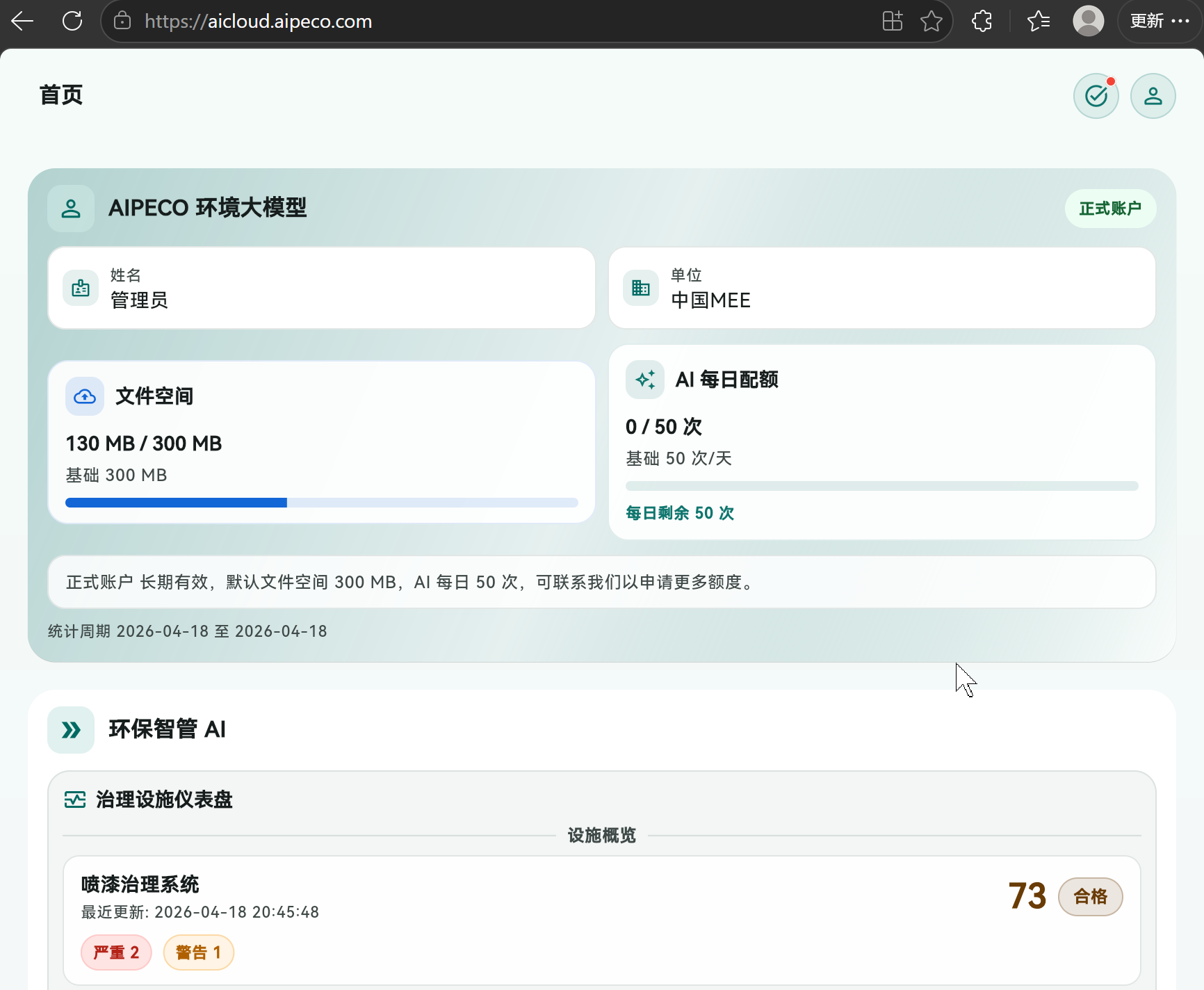
Task: Click the 正式账户 badge
Action: click(x=1110, y=209)
